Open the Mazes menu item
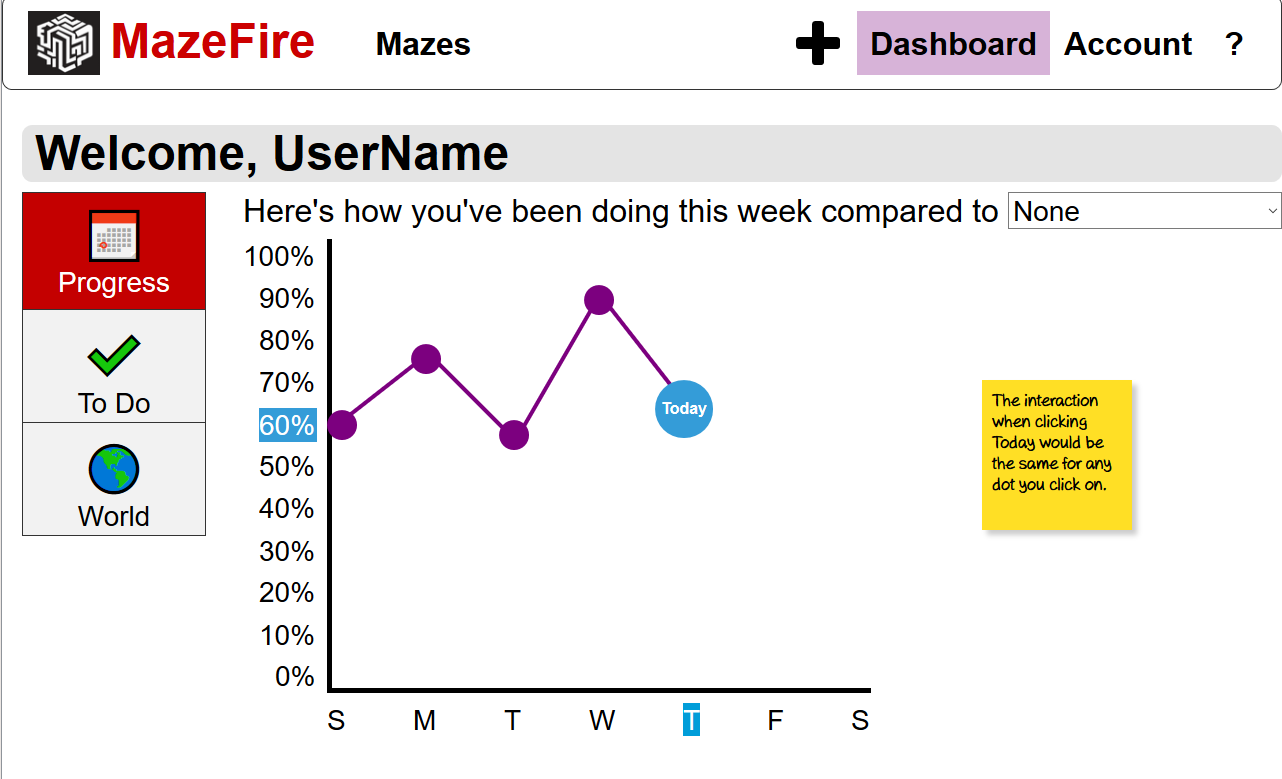The image size is (1282, 779). tap(423, 44)
